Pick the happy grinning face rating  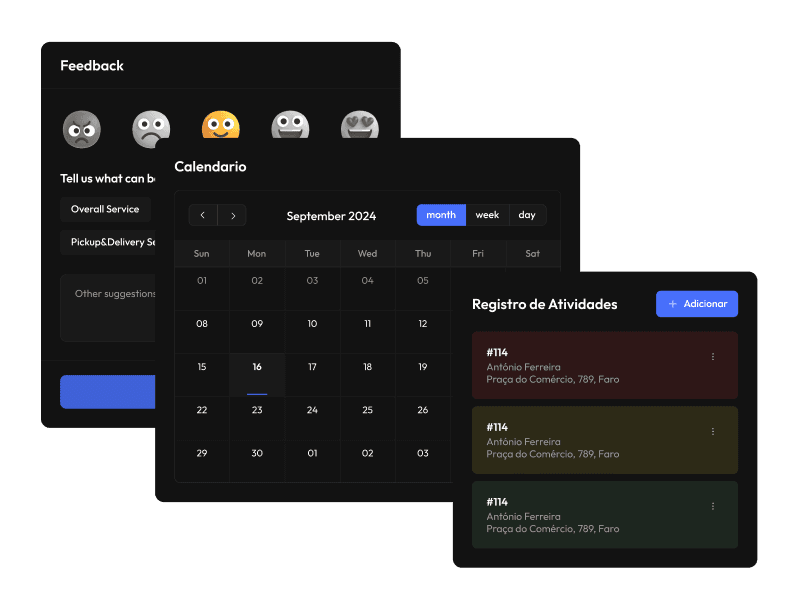pyautogui.click(x=290, y=126)
